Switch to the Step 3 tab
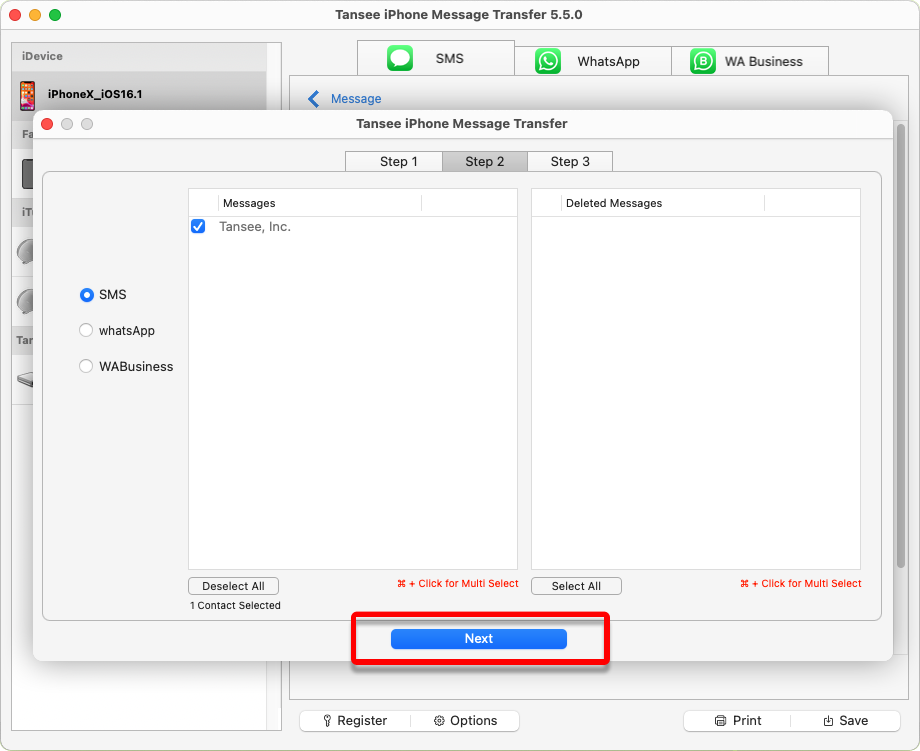 (x=570, y=161)
